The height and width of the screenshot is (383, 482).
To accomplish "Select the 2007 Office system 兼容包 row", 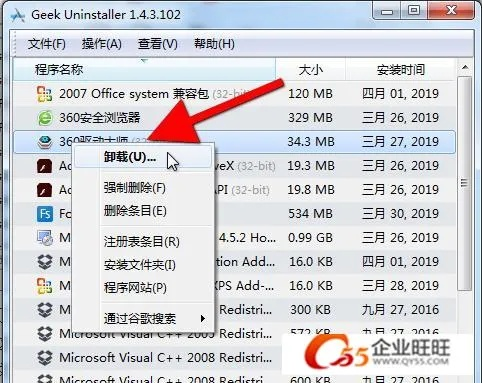I will 235,94.
